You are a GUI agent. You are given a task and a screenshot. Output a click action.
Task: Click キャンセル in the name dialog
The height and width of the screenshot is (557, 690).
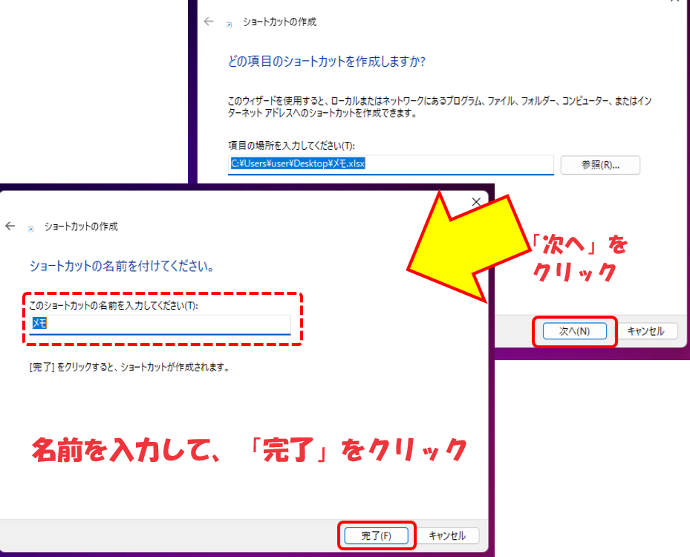coord(447,535)
